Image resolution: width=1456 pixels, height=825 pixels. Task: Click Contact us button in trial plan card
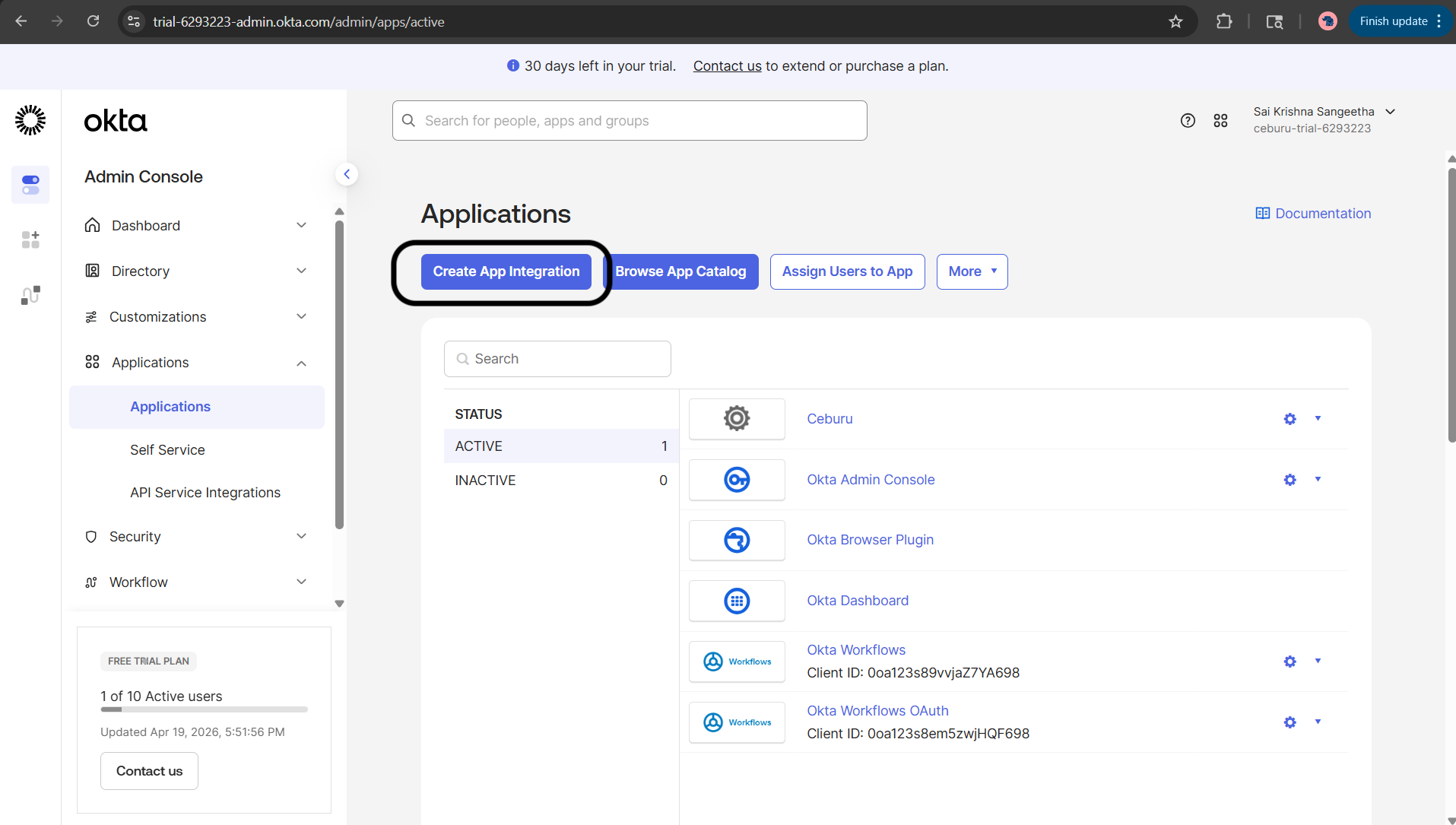pos(149,771)
